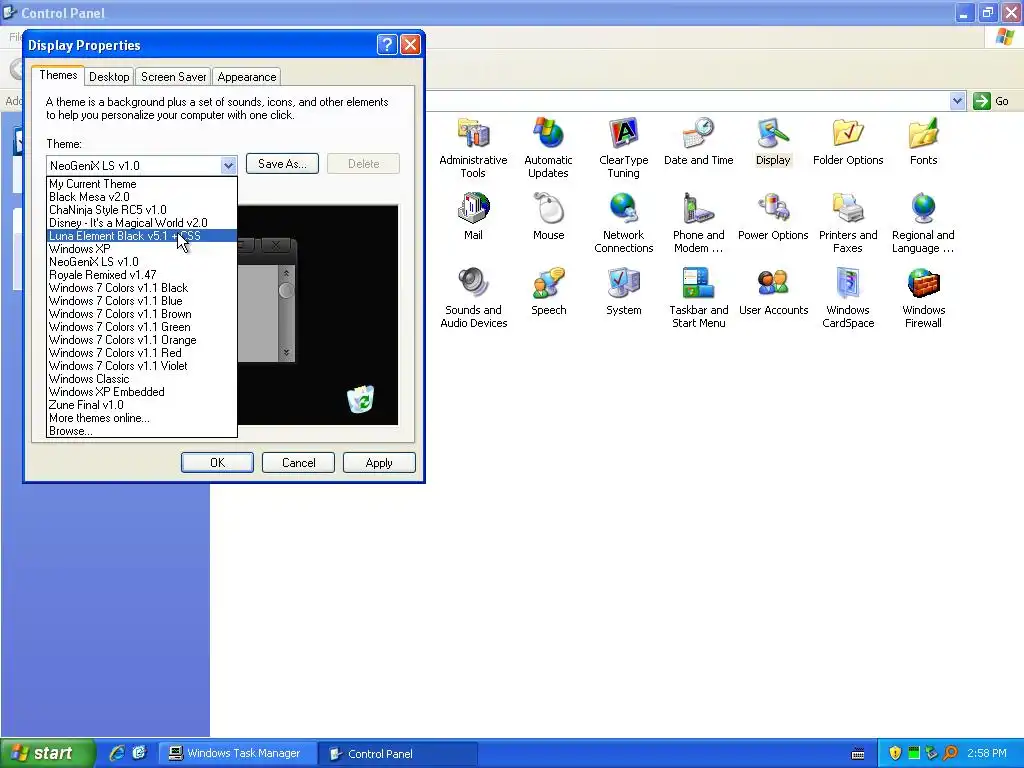Choose More themes online option
The width and height of the screenshot is (1024, 768).
pos(142,418)
